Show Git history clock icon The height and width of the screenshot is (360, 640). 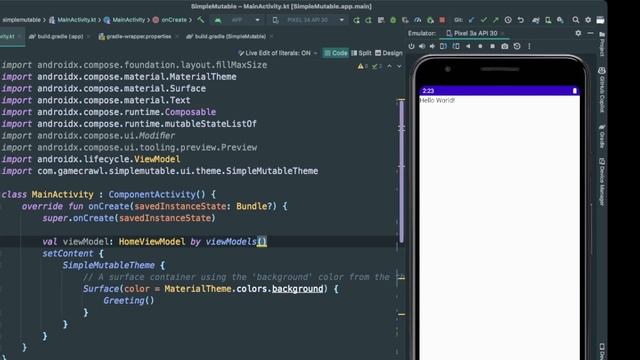pyautogui.click(x=508, y=20)
